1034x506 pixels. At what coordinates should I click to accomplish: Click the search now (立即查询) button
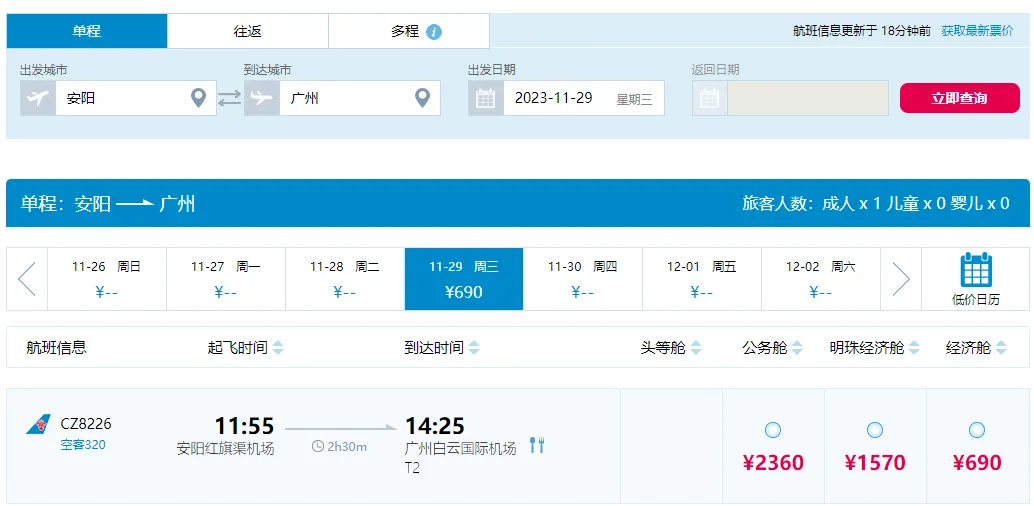point(959,98)
